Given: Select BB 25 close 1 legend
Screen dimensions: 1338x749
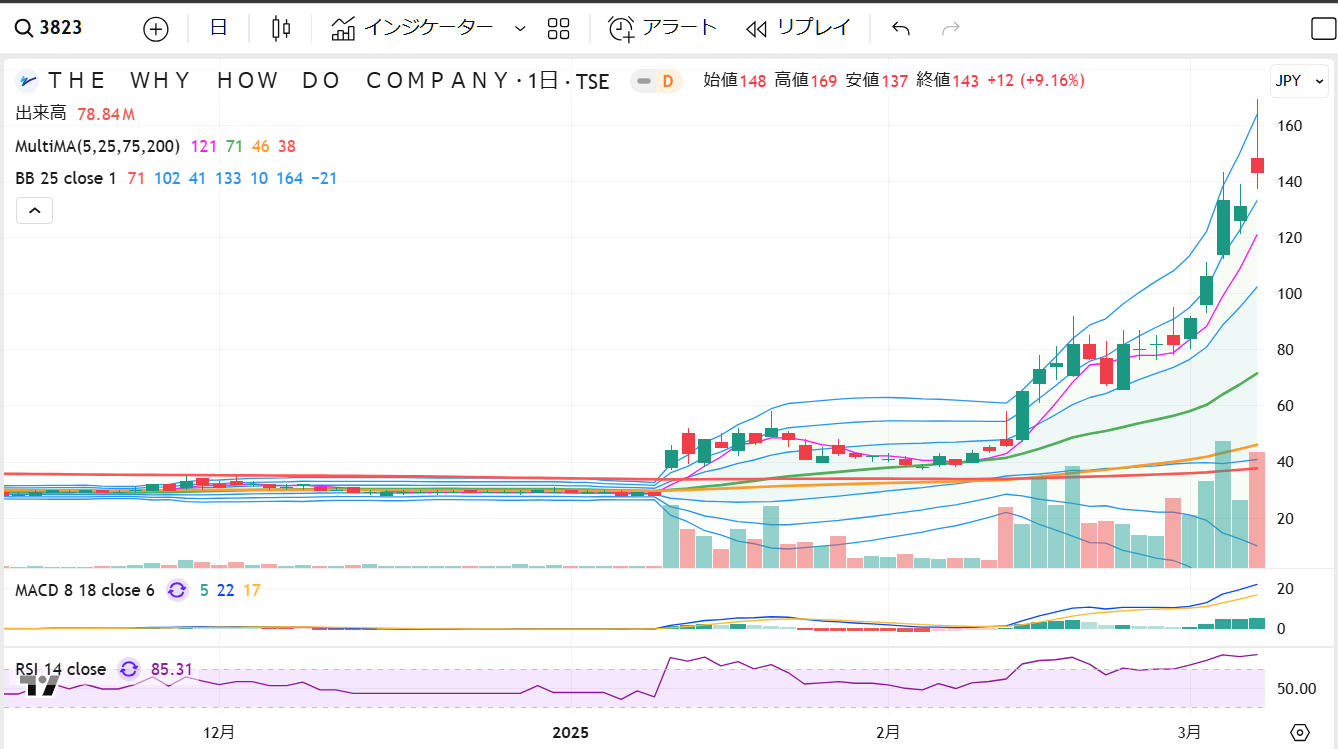Looking at the screenshot, I should click(x=66, y=179).
